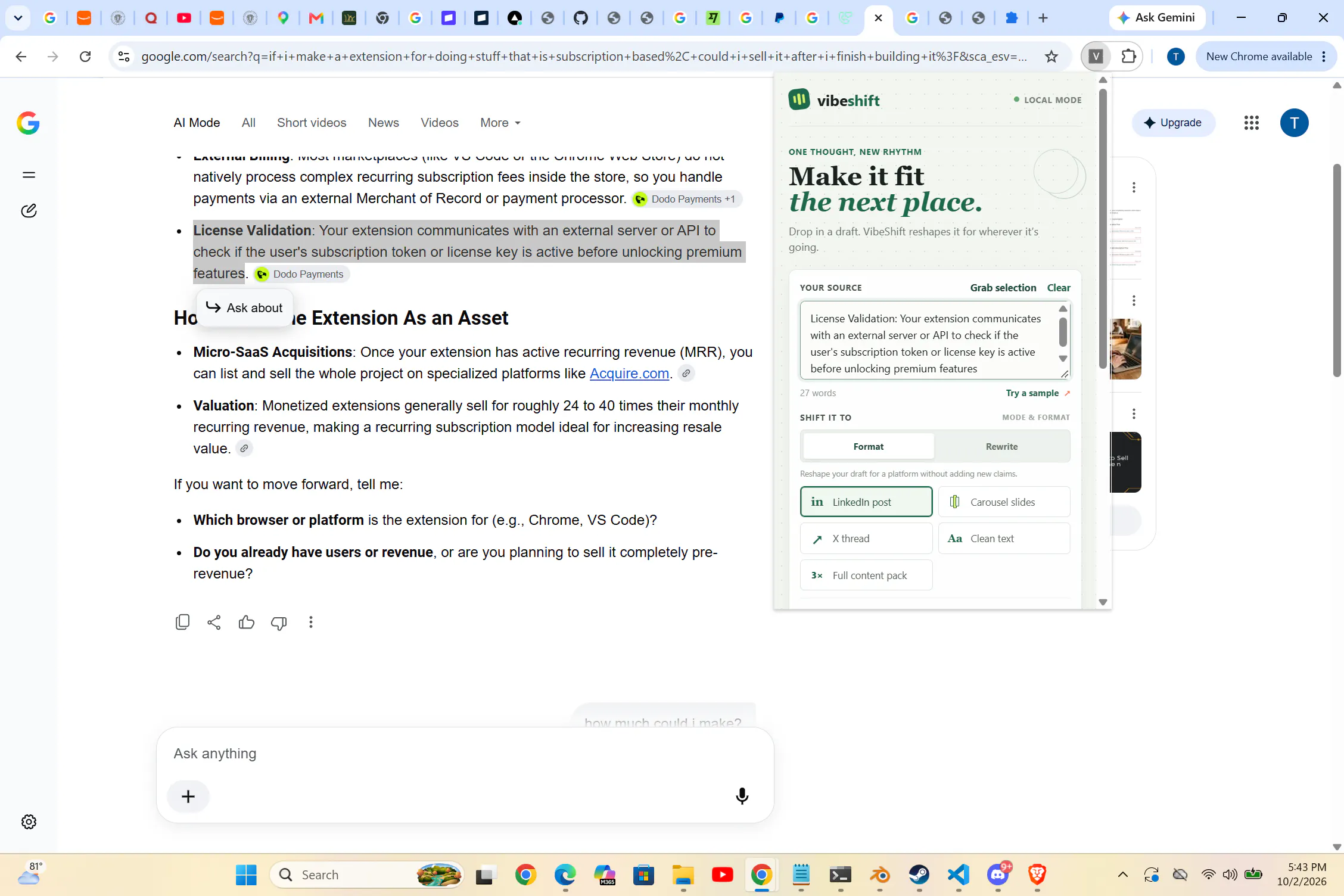Open Steam from the taskbar

[919, 875]
